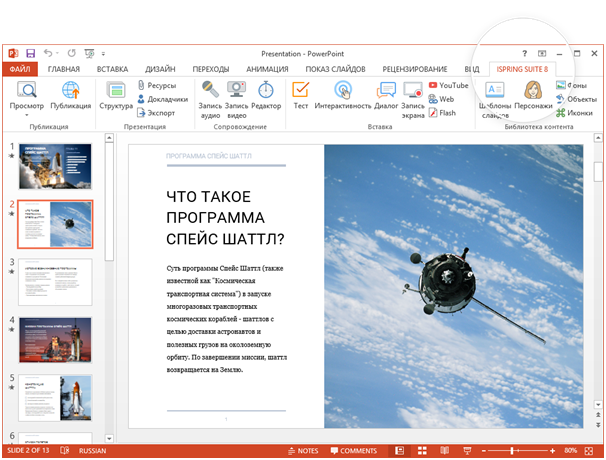Toggle the COMMENTS pane
Image resolution: width=606 pixels, height=460 pixels.
tap(354, 451)
